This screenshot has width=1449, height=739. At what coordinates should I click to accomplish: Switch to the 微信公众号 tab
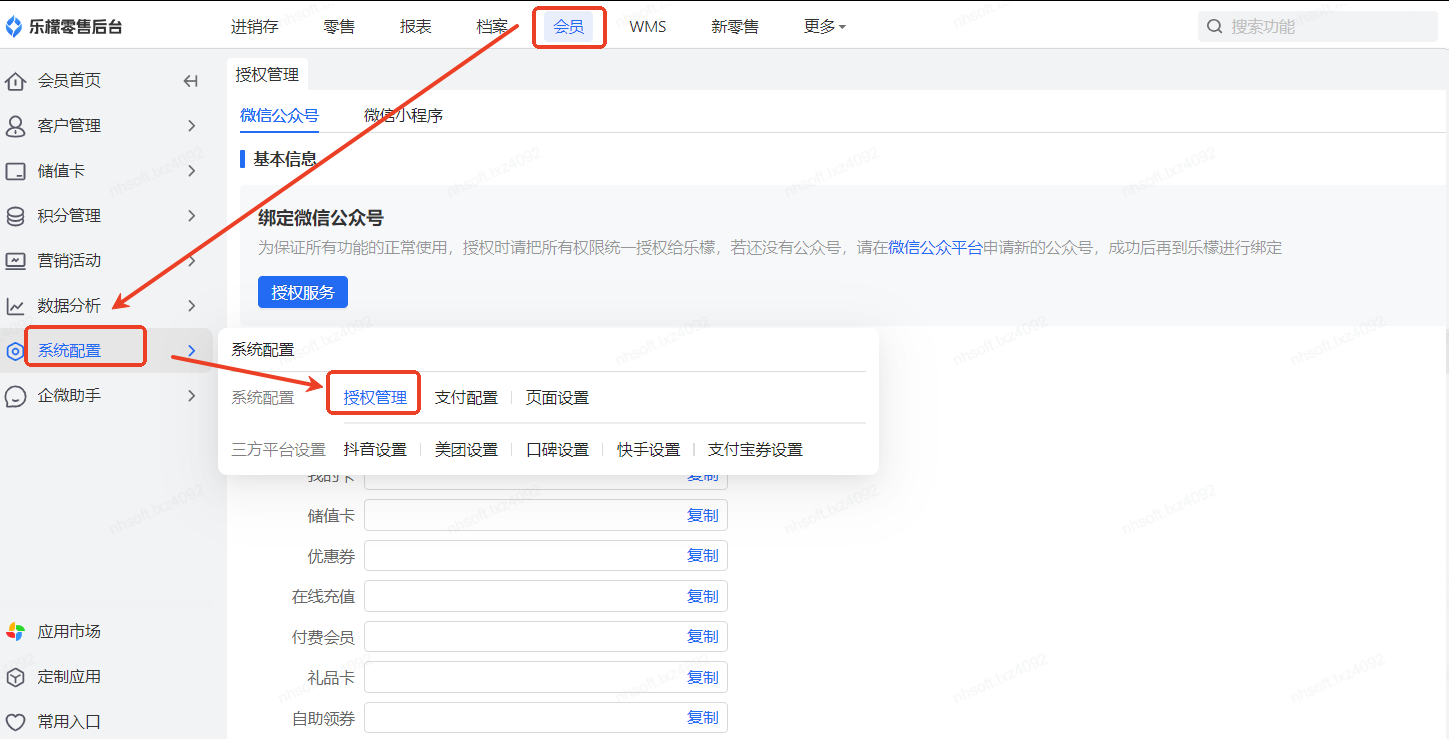[279, 115]
